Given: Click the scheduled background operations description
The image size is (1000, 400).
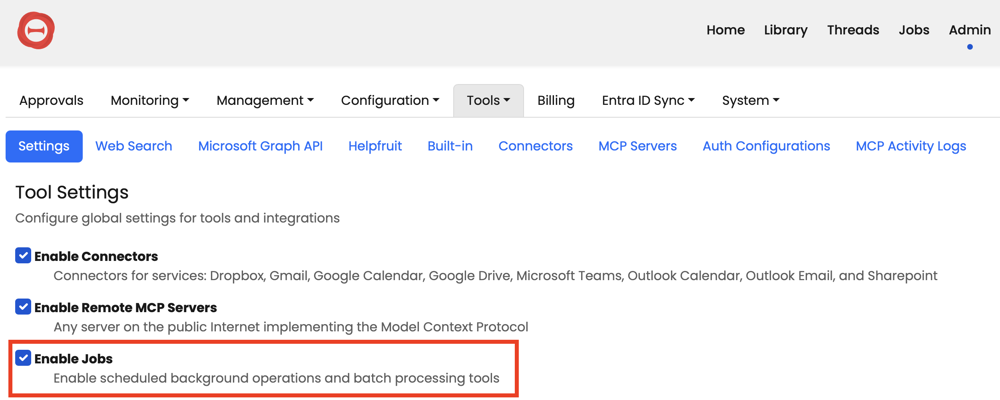Looking at the screenshot, I should [276, 378].
